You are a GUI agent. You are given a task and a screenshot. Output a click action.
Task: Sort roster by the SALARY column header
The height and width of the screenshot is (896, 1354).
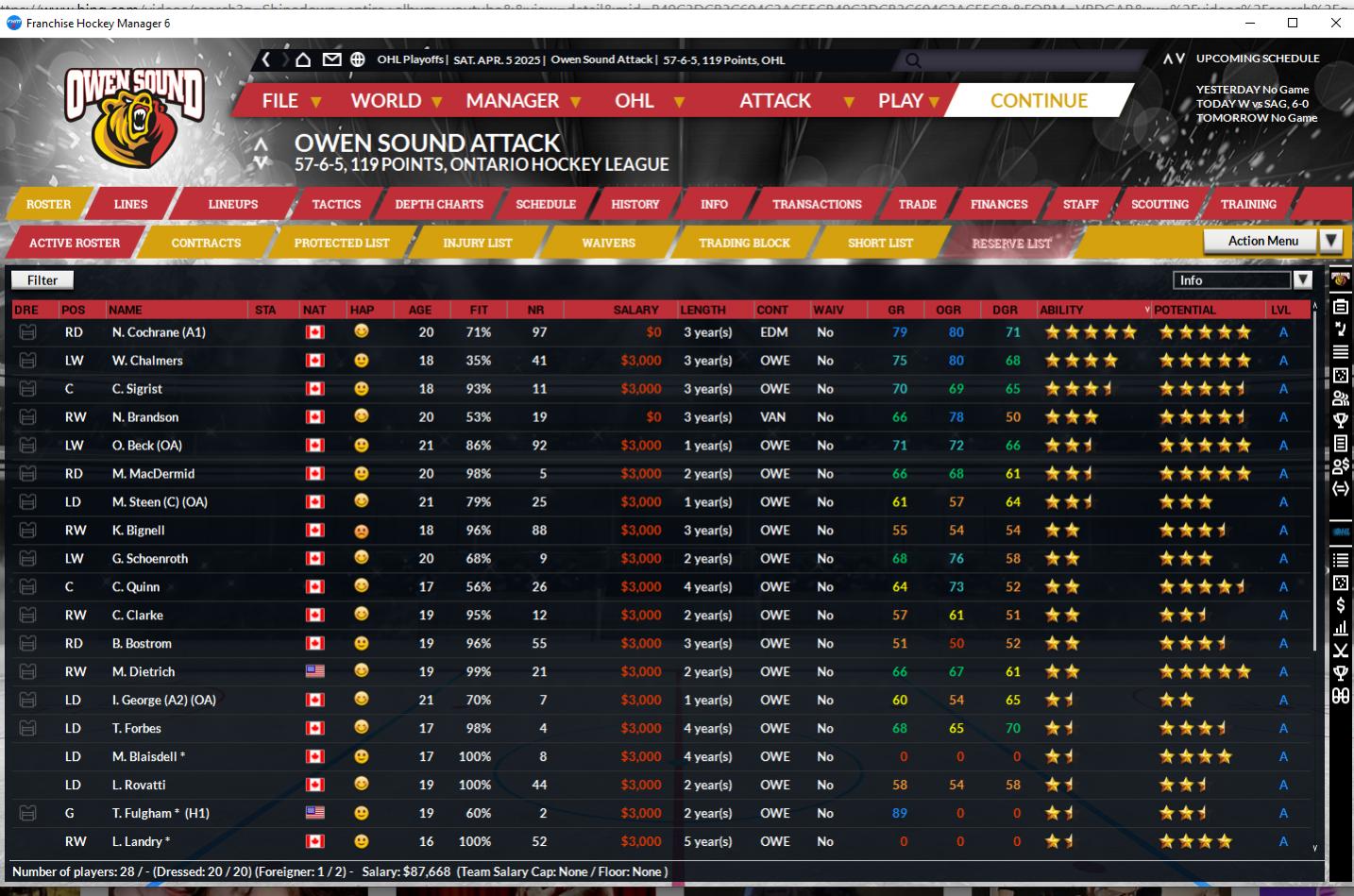click(x=635, y=310)
